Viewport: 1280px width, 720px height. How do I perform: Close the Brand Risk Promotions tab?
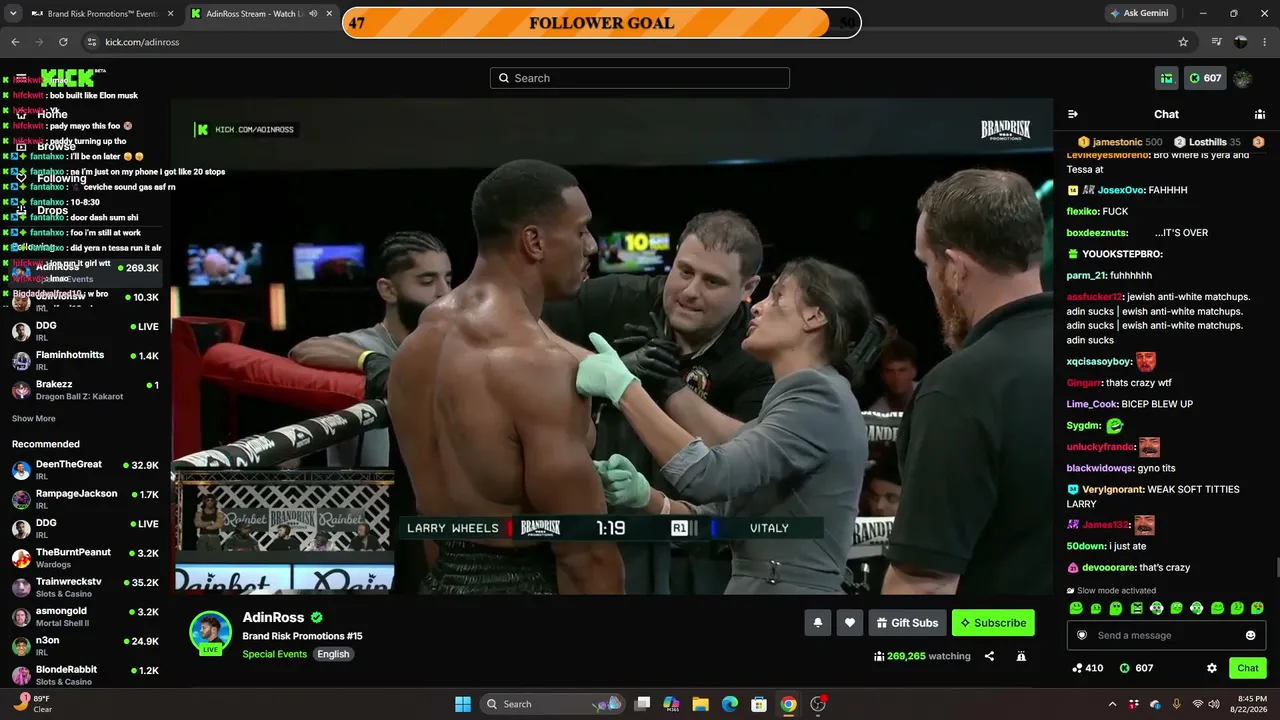pyautogui.click(x=169, y=14)
